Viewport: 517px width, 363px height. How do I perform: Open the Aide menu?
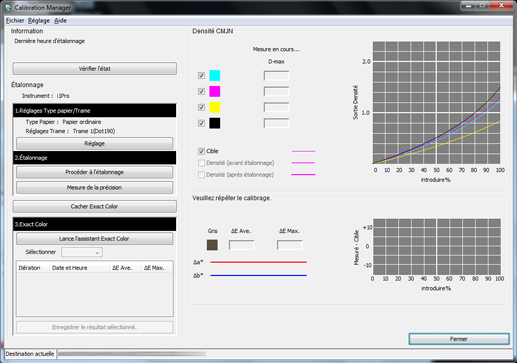(x=60, y=21)
